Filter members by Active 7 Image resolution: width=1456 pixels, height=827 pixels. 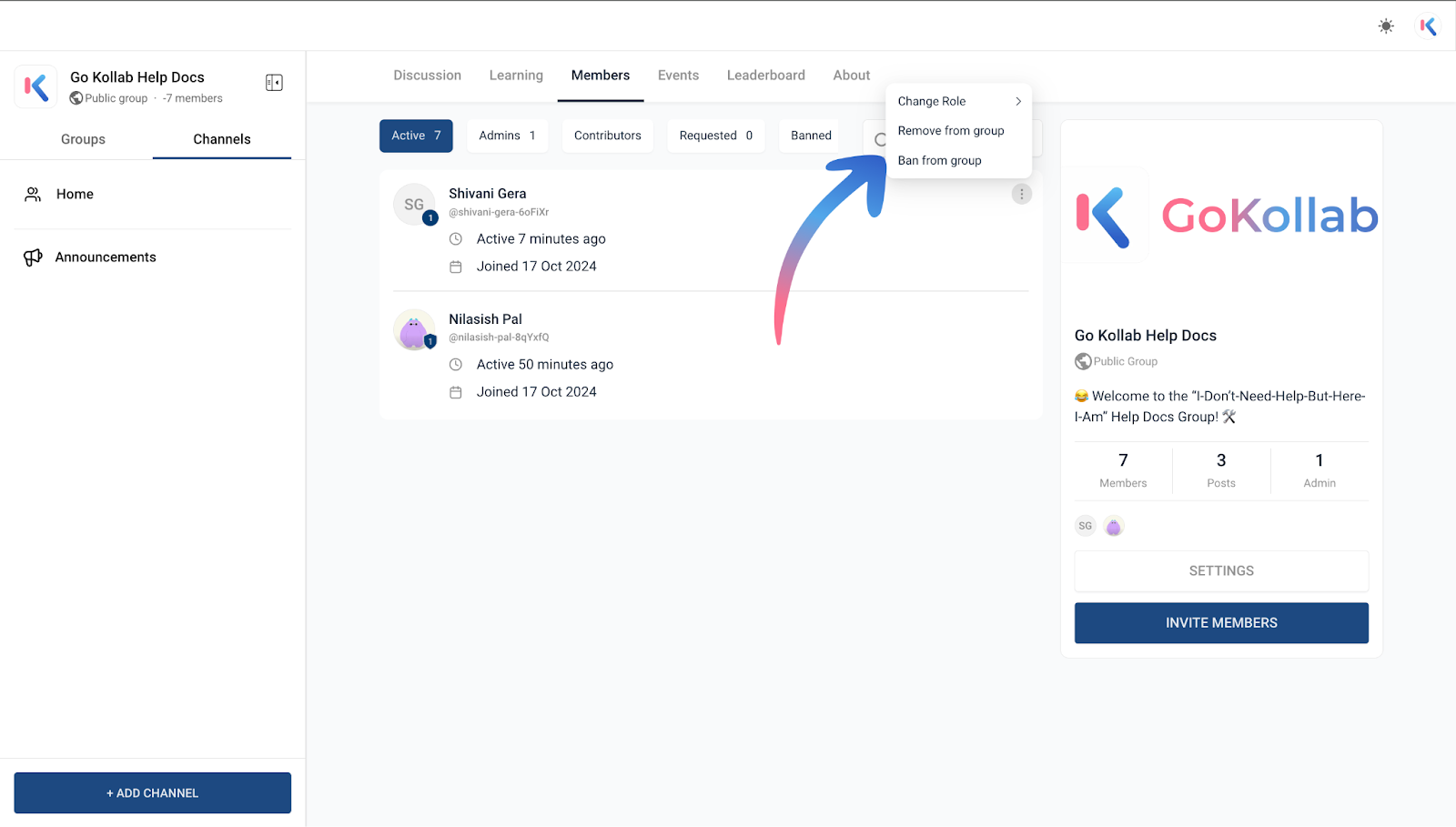[x=416, y=136]
